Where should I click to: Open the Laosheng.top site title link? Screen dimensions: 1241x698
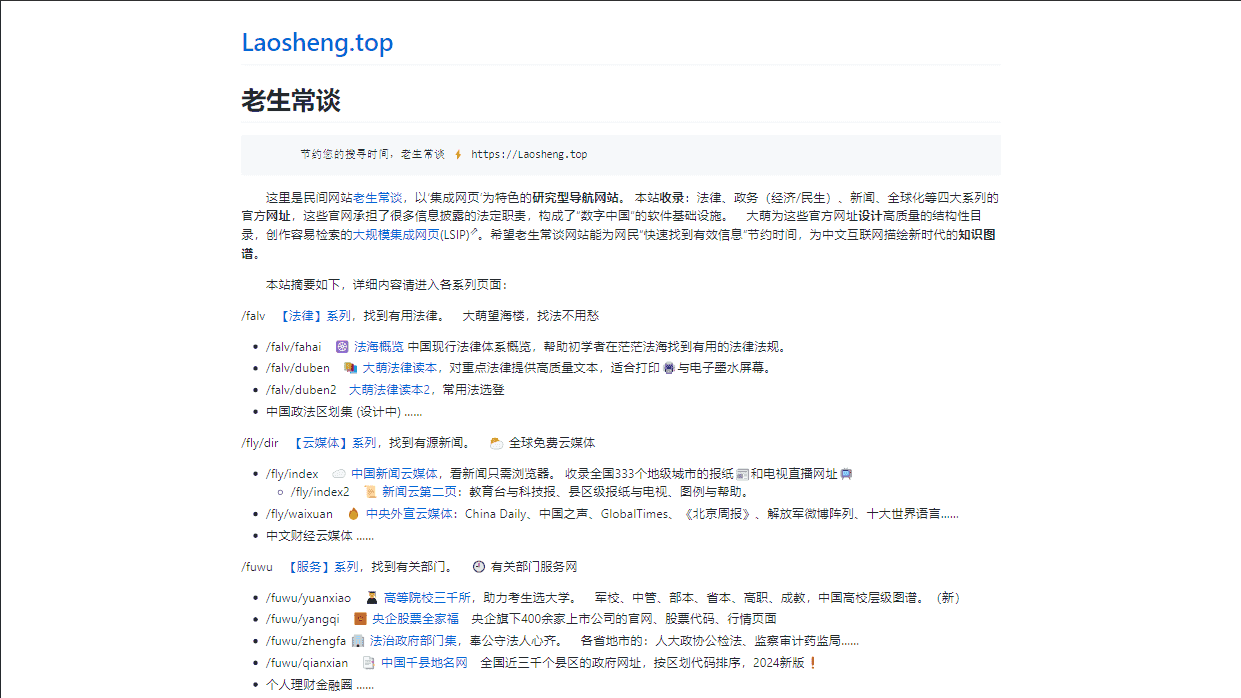pos(317,42)
